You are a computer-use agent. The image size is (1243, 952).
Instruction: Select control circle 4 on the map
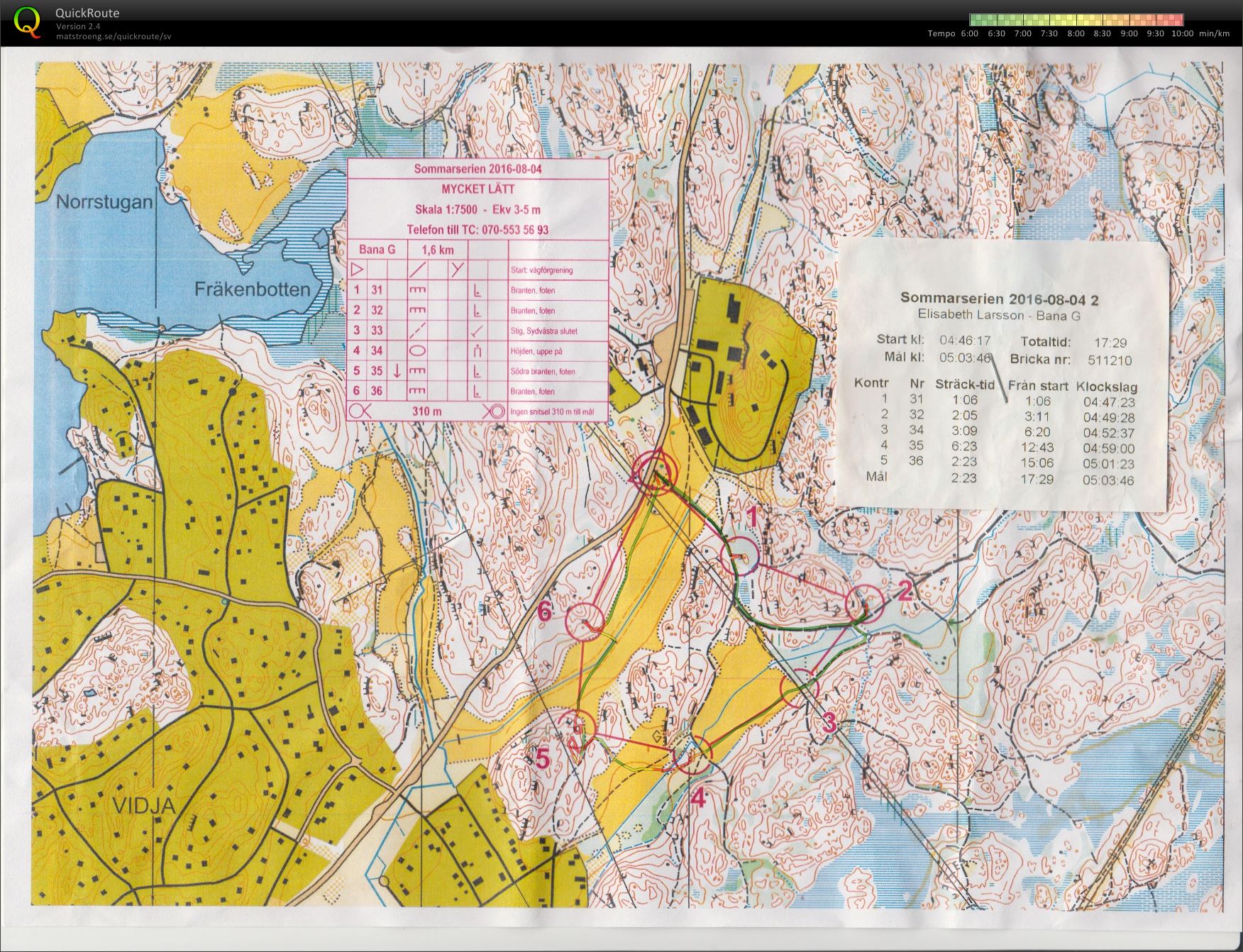coord(691,755)
